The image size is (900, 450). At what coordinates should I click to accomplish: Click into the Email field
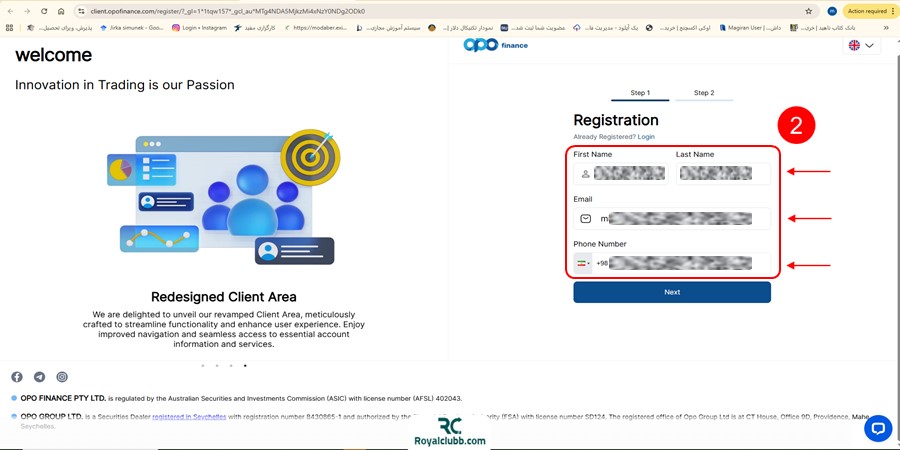pos(680,218)
